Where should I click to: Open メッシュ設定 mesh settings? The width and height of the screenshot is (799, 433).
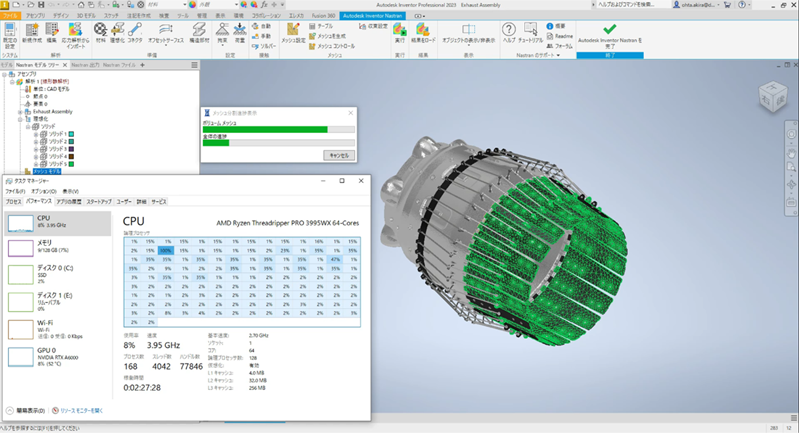294,34
